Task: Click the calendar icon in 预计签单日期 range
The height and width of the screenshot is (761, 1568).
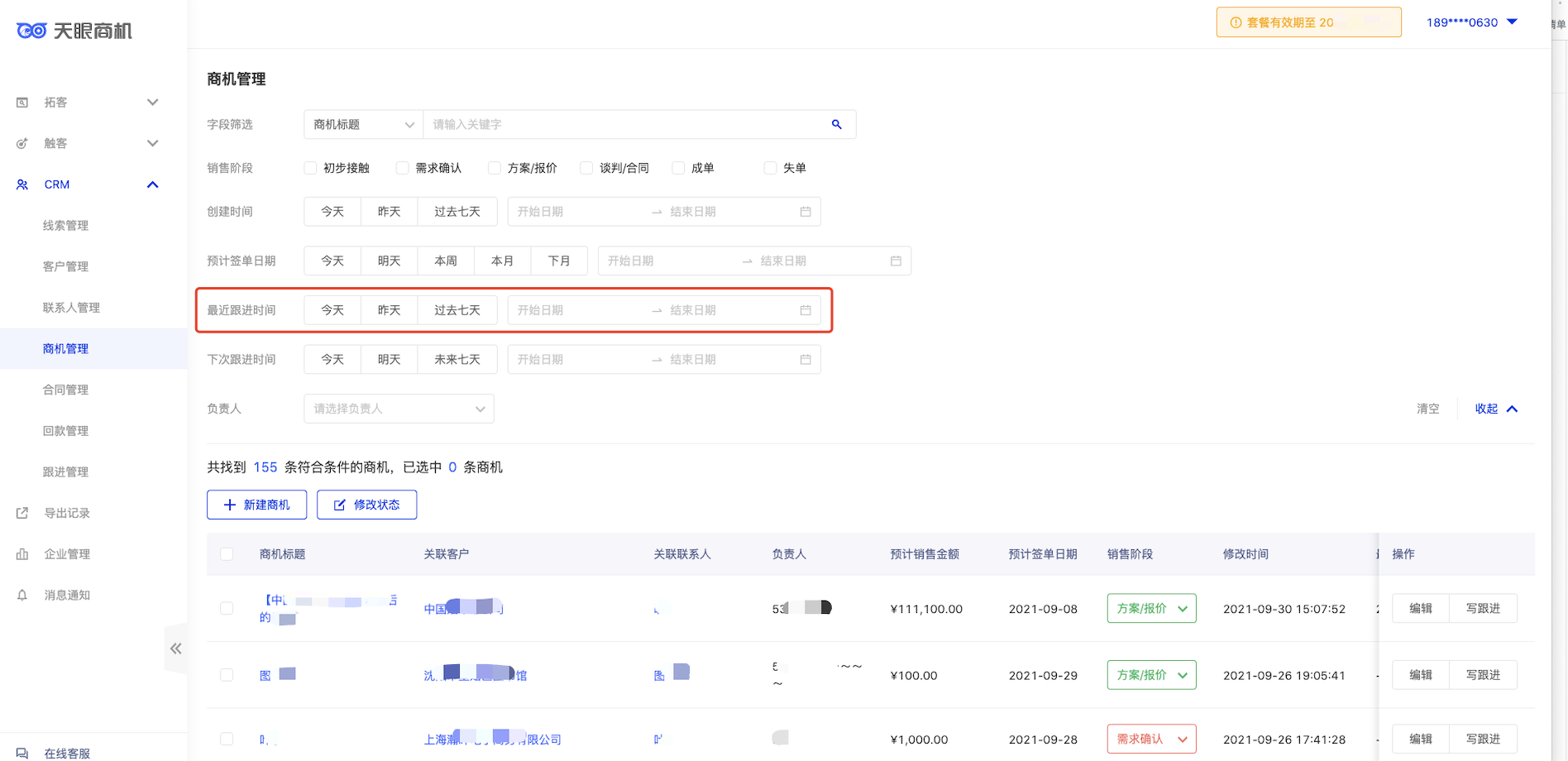Action: coord(896,261)
